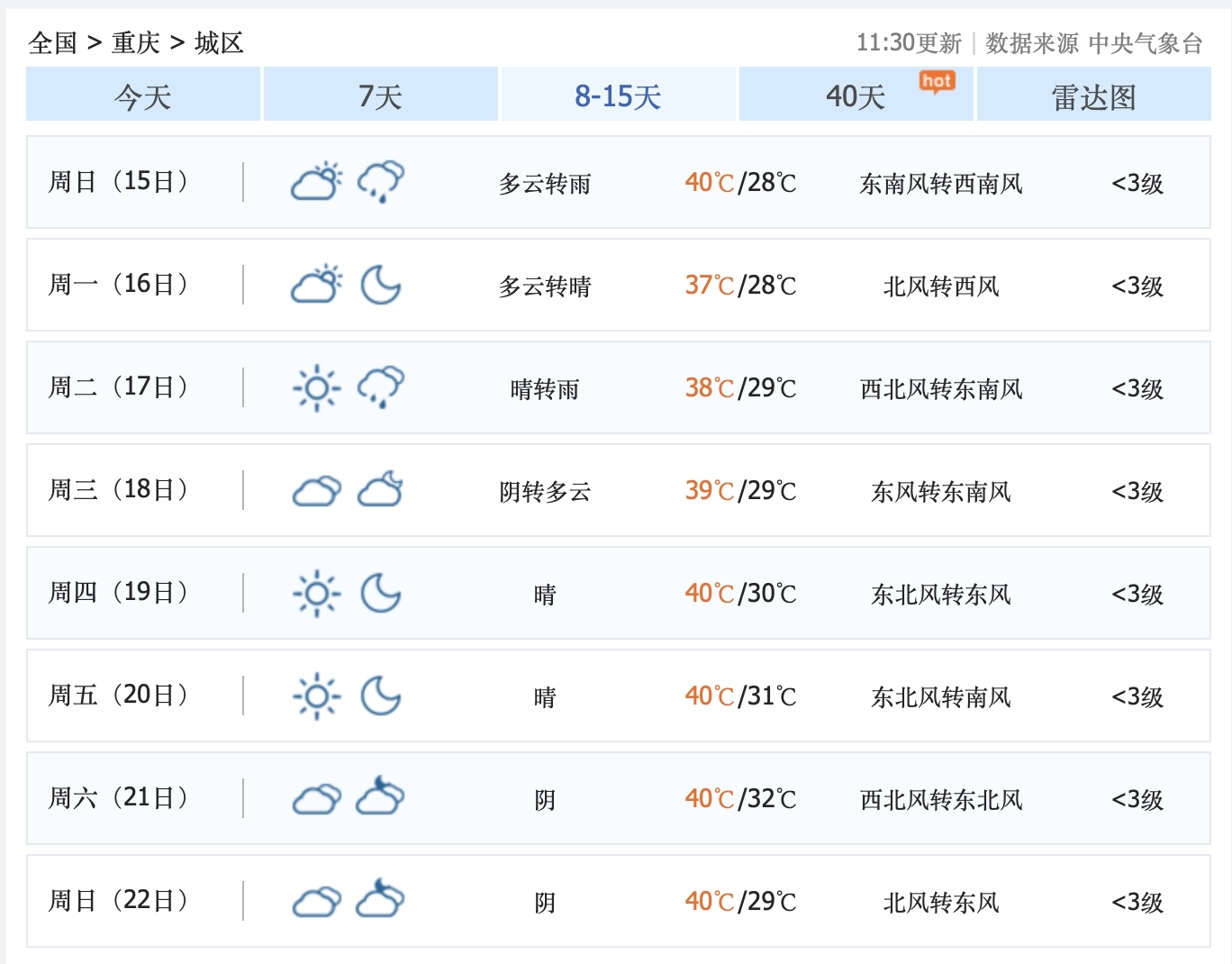The height and width of the screenshot is (964, 1232).
Task: Open the 雷达图 tab
Action: click(x=1093, y=95)
